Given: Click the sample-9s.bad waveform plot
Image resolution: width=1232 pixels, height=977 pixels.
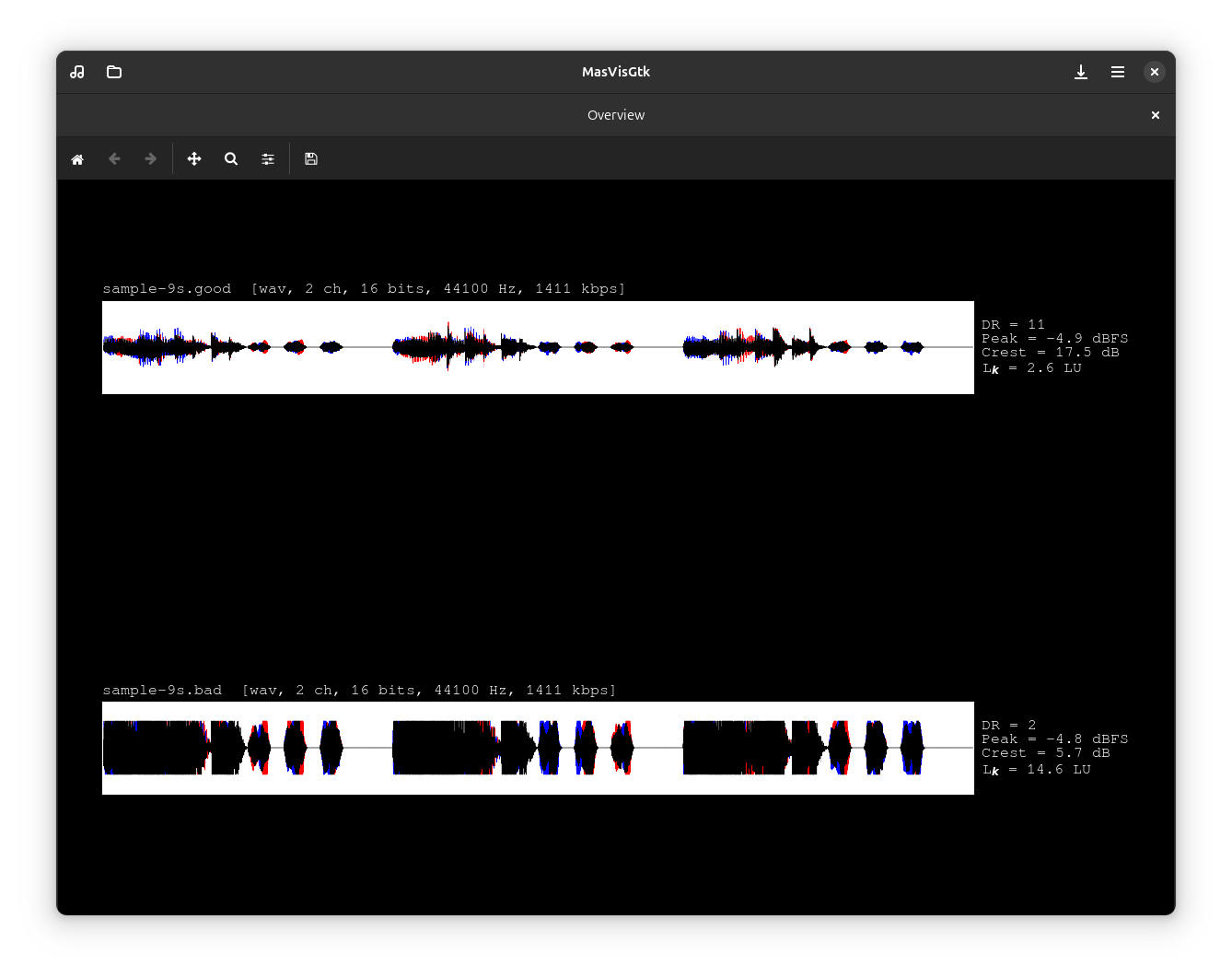Looking at the screenshot, I should pyautogui.click(x=538, y=748).
